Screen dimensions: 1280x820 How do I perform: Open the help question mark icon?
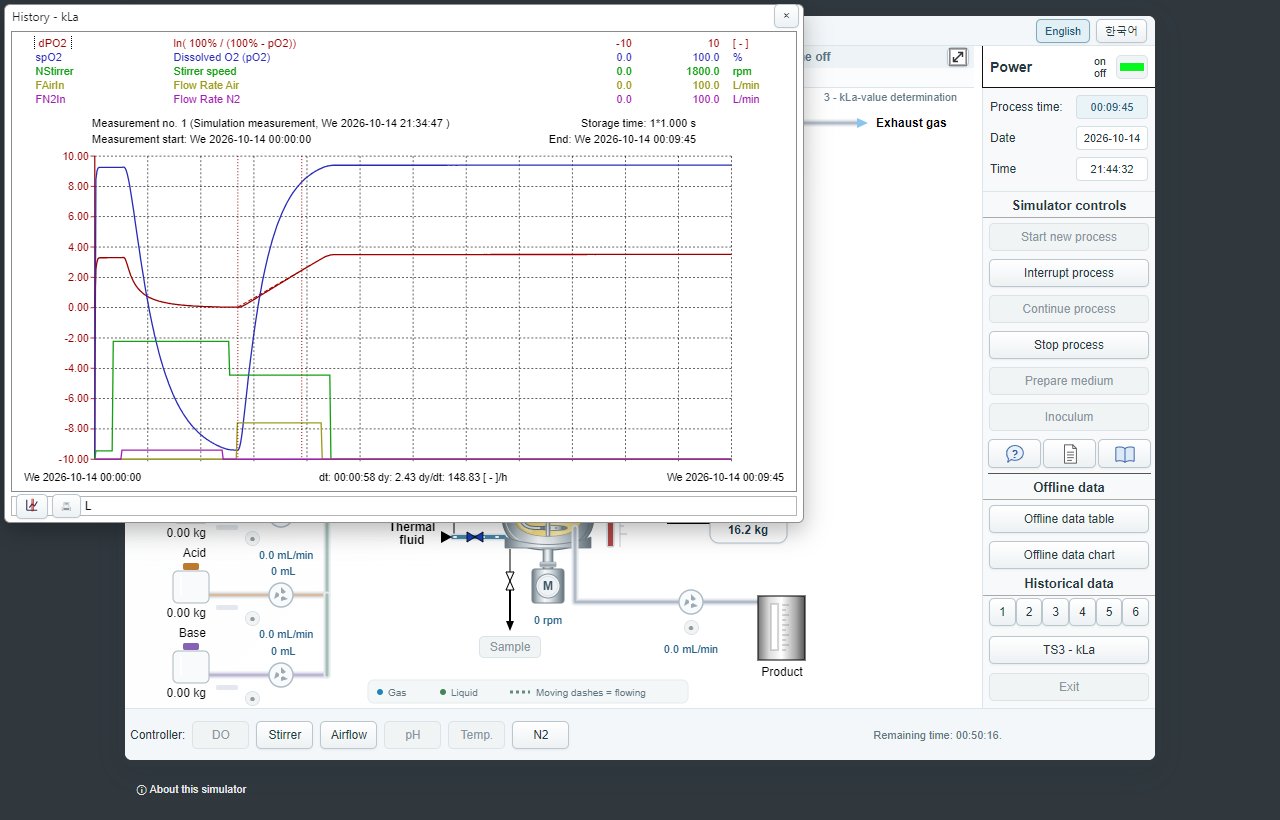(x=1014, y=453)
